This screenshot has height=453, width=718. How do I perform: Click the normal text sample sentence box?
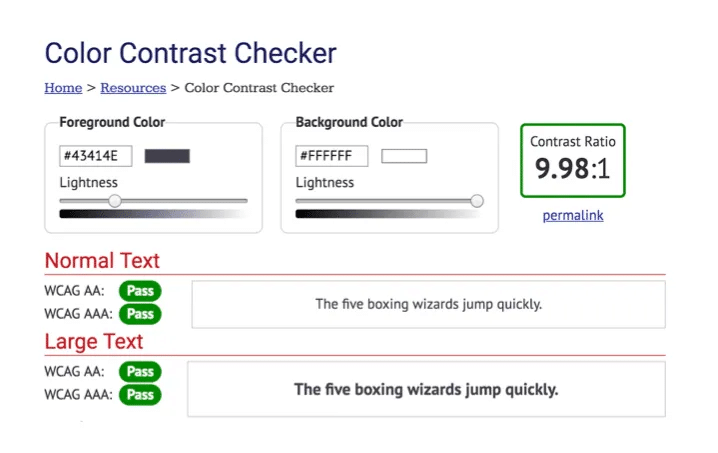pos(429,304)
